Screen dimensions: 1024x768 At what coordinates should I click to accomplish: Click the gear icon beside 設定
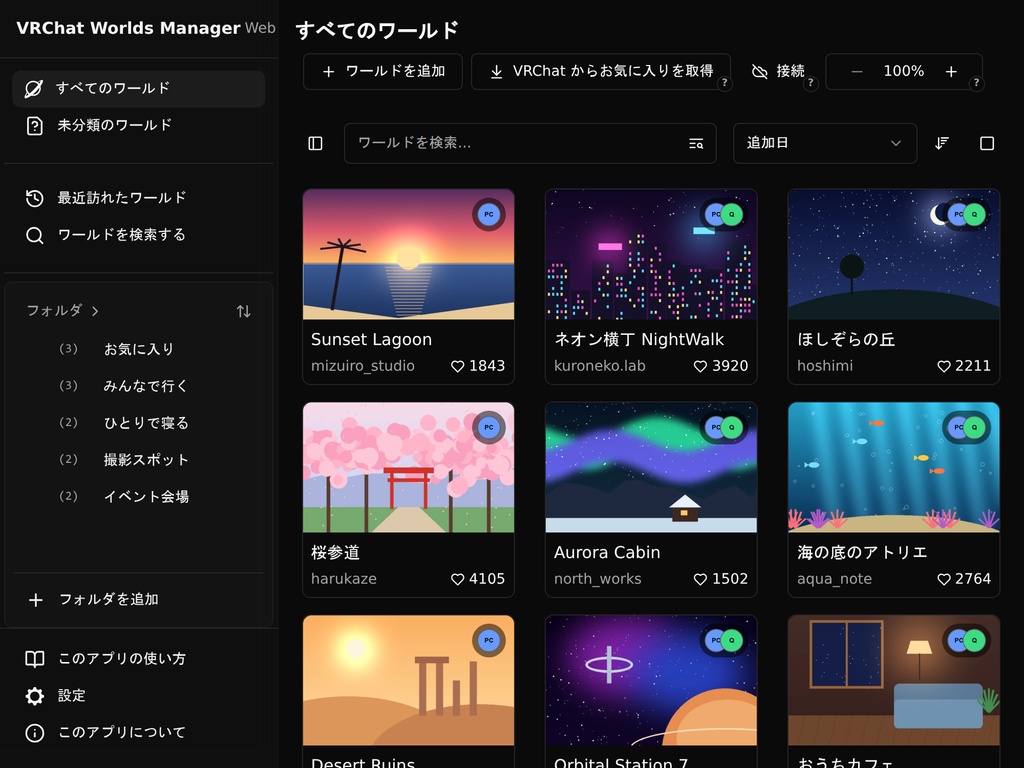pyautogui.click(x=34, y=696)
